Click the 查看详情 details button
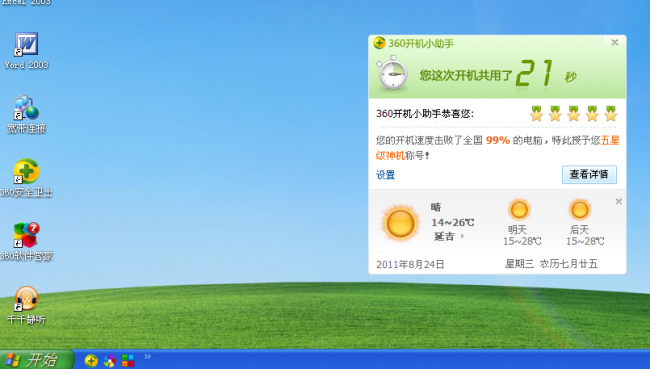 coord(589,175)
